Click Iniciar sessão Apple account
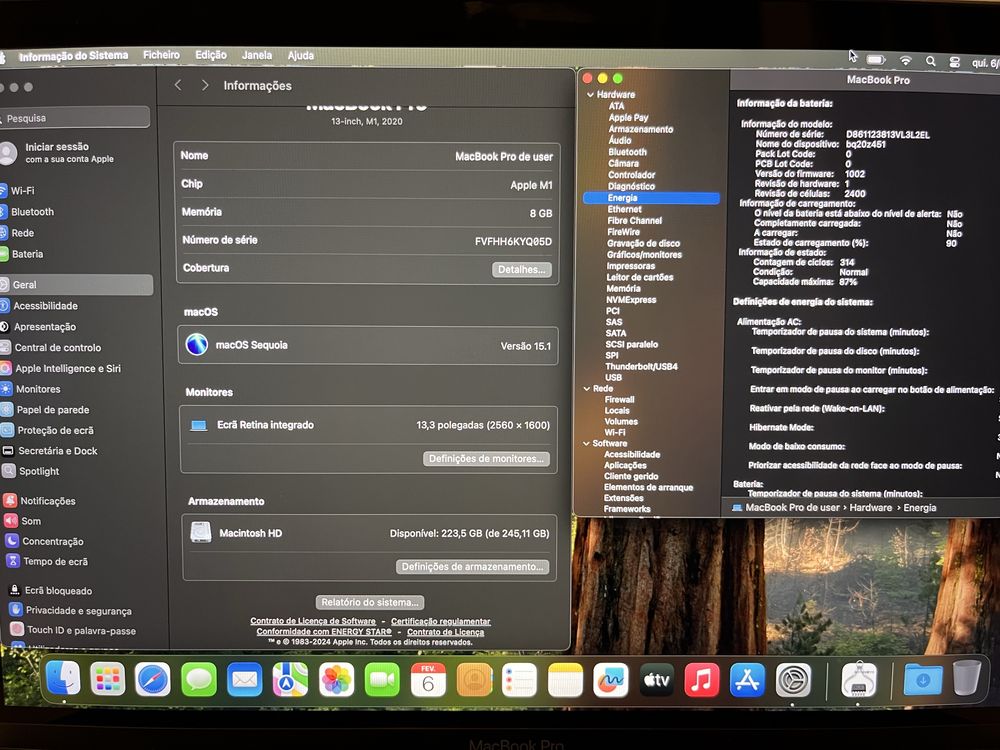The height and width of the screenshot is (750, 1000). (x=61, y=152)
